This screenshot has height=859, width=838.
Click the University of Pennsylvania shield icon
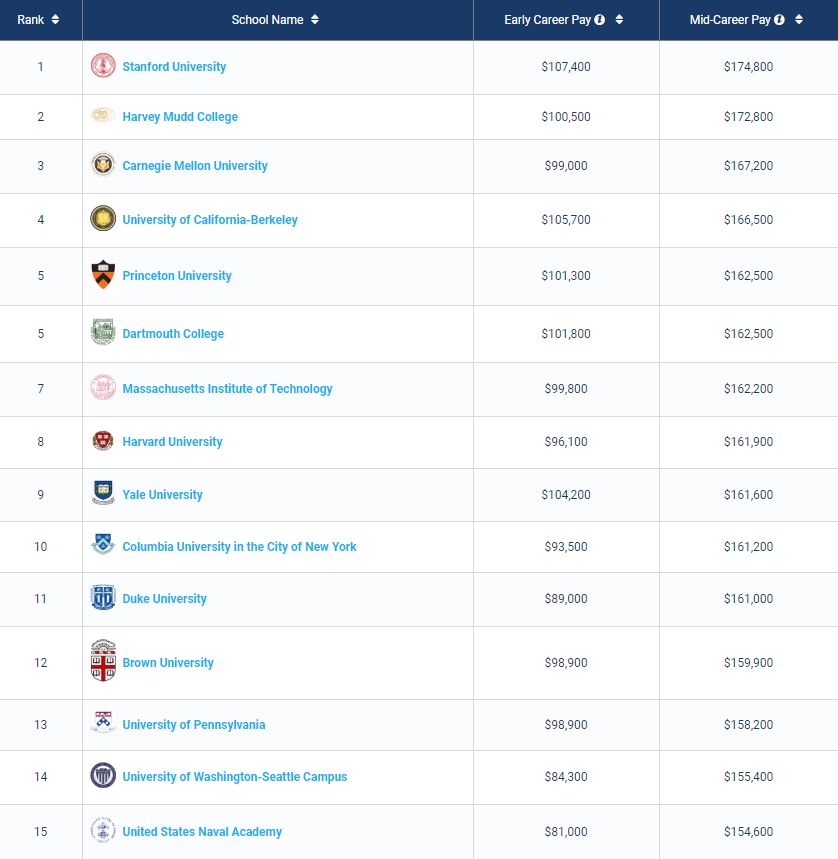pyautogui.click(x=103, y=722)
